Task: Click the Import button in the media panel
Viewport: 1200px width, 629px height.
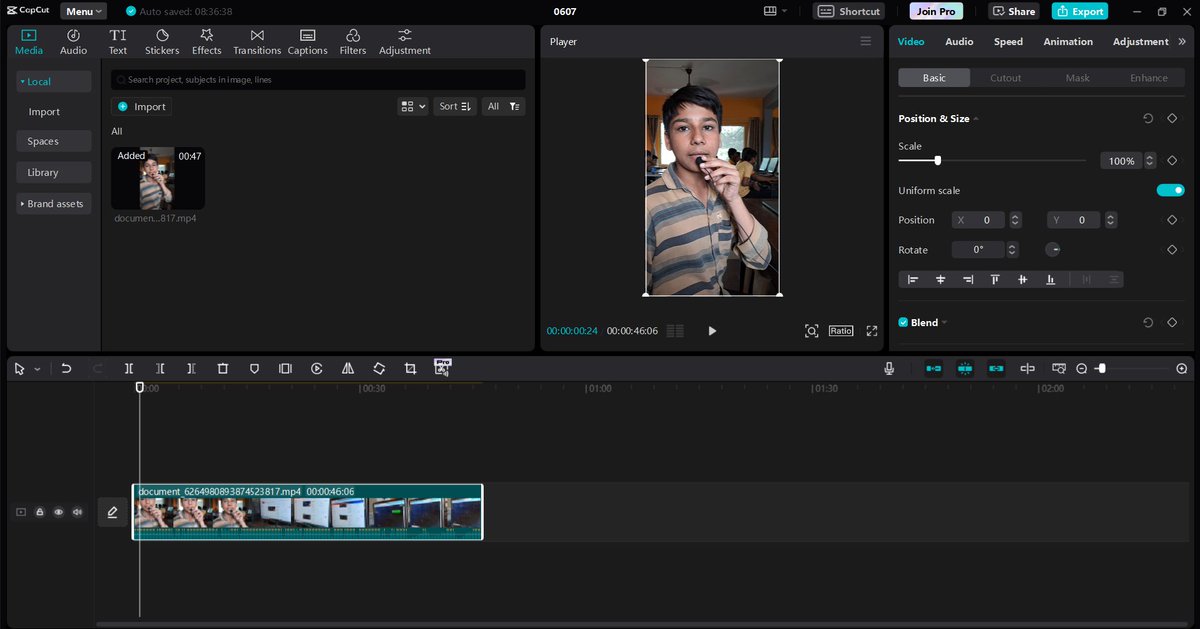Action: pyautogui.click(x=141, y=106)
